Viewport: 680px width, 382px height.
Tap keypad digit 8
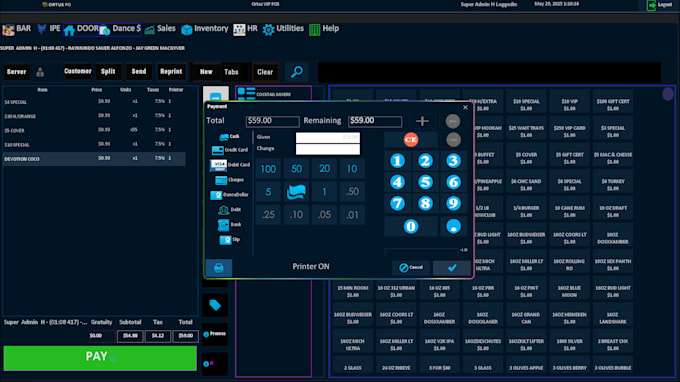[x=425, y=203]
